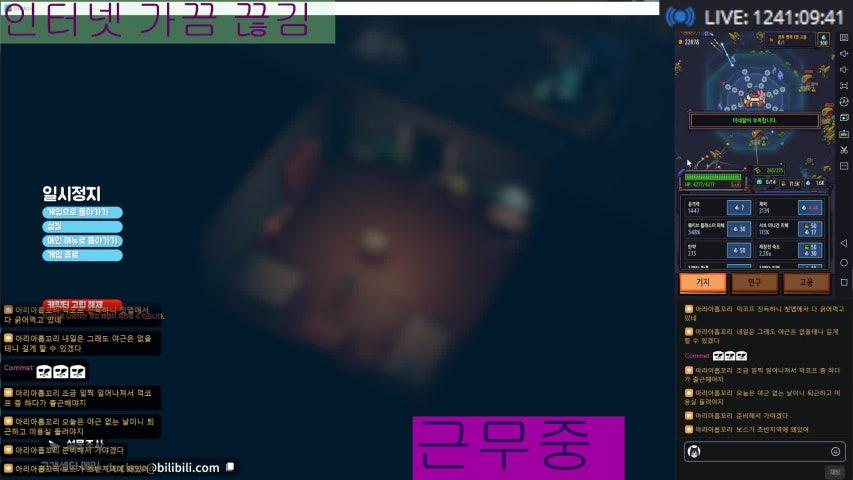Upgrade 공격력 1447 with its blue button
The height and width of the screenshot is (480, 853).
tap(739, 207)
